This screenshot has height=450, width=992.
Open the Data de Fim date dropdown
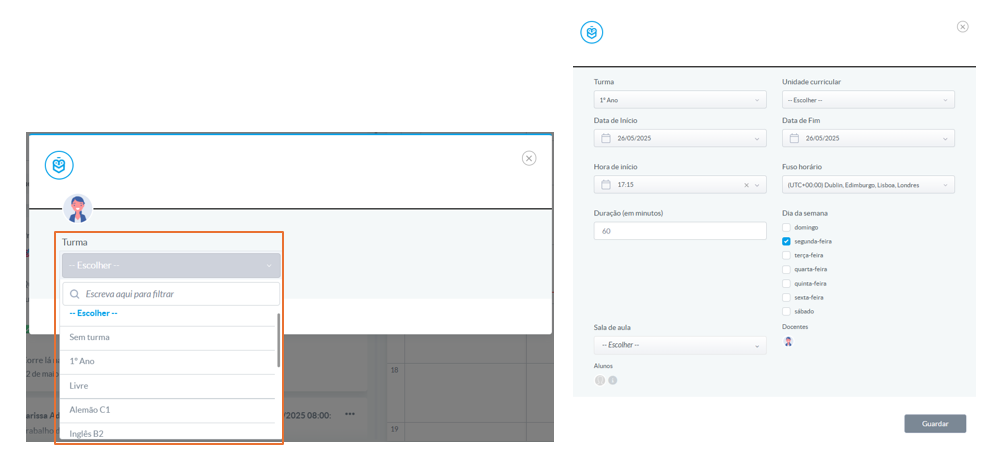click(869, 138)
